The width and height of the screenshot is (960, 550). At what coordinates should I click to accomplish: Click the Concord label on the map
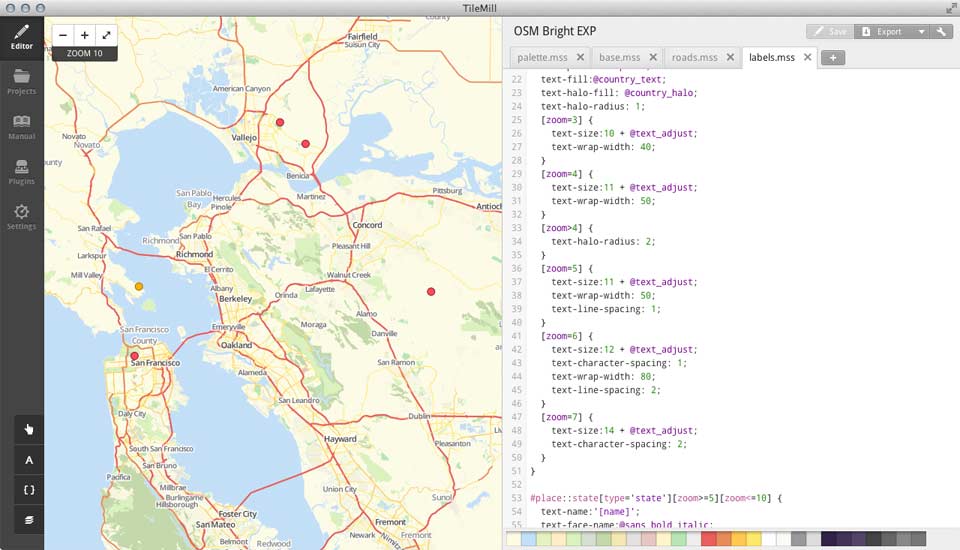tap(367, 225)
